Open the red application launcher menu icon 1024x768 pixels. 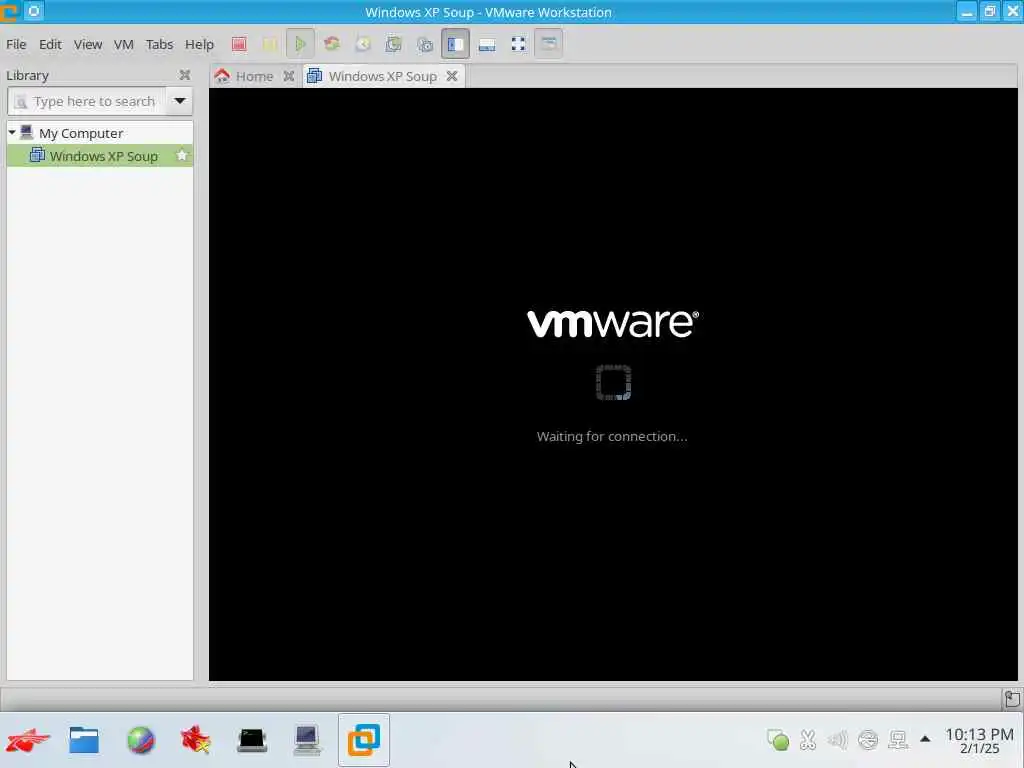click(27, 740)
